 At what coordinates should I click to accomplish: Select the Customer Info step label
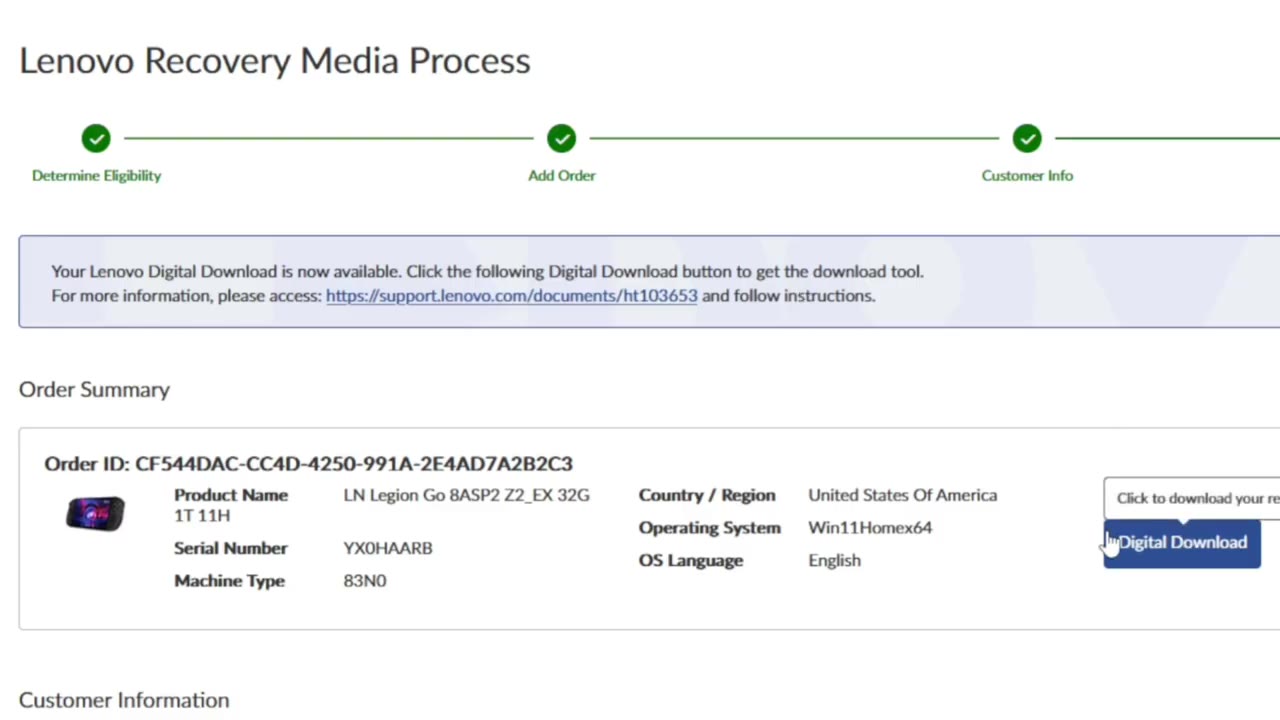[1027, 176]
